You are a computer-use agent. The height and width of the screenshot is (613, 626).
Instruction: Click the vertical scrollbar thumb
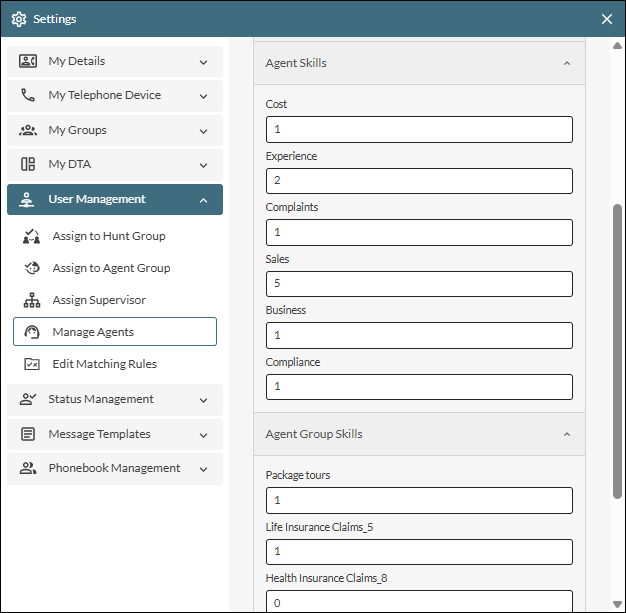(x=617, y=350)
